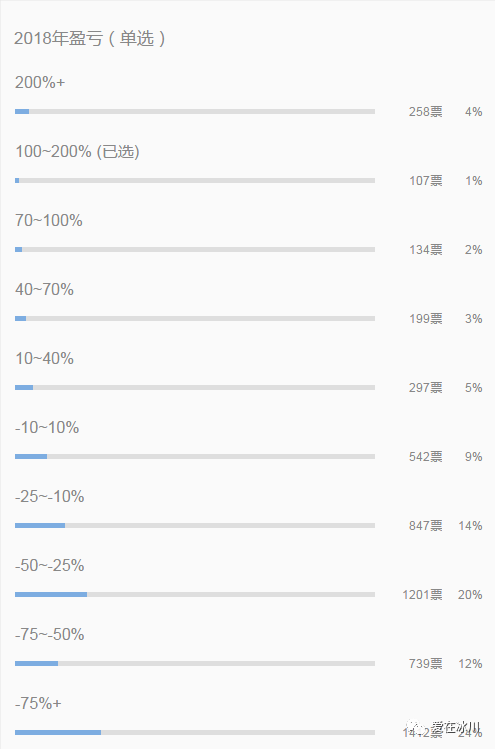Viewport: 495px width, 749px height.
Task: Choose the -75~-50% option
Action: [50, 635]
